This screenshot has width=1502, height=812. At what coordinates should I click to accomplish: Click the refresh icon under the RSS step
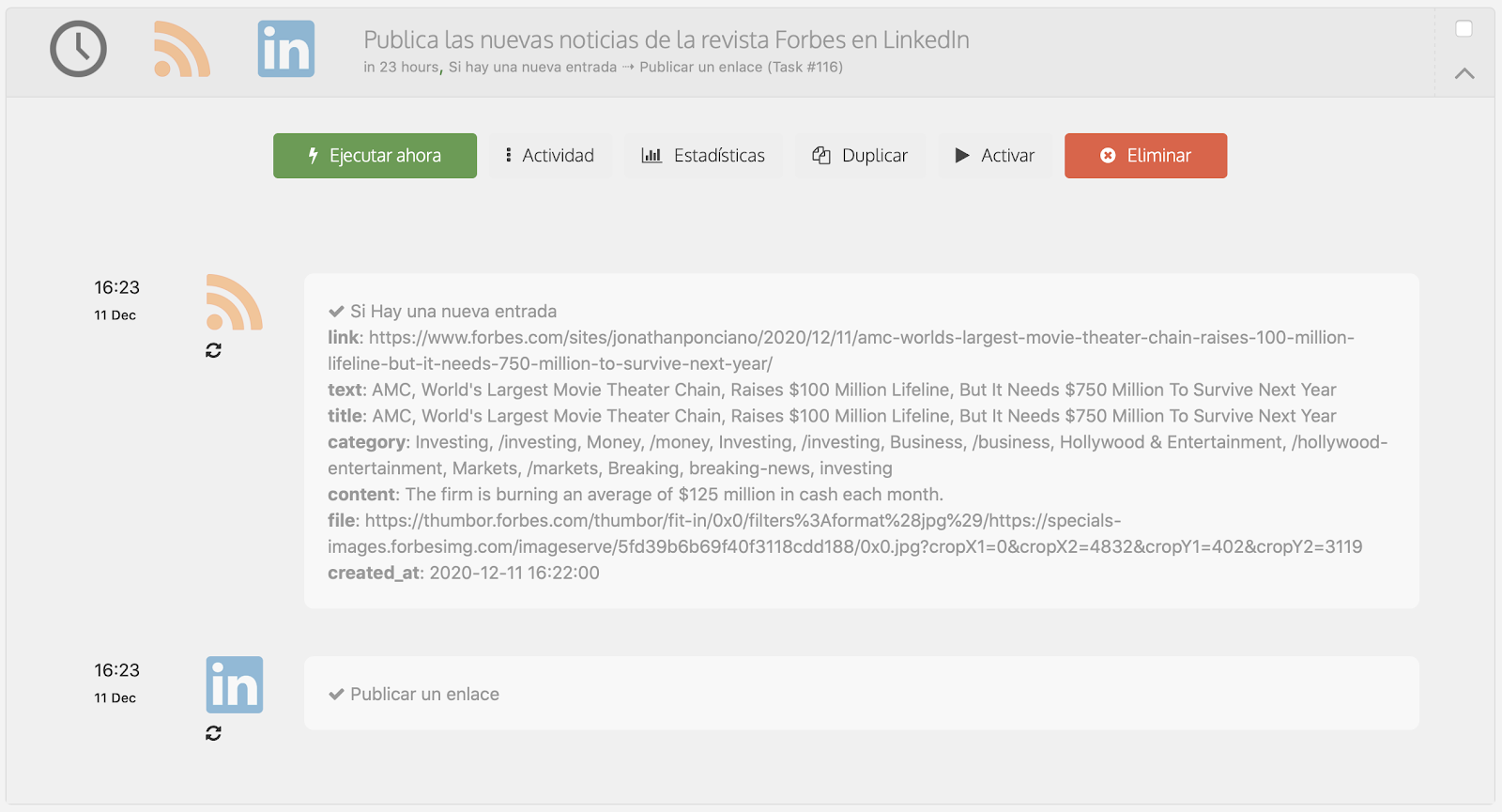tap(214, 350)
